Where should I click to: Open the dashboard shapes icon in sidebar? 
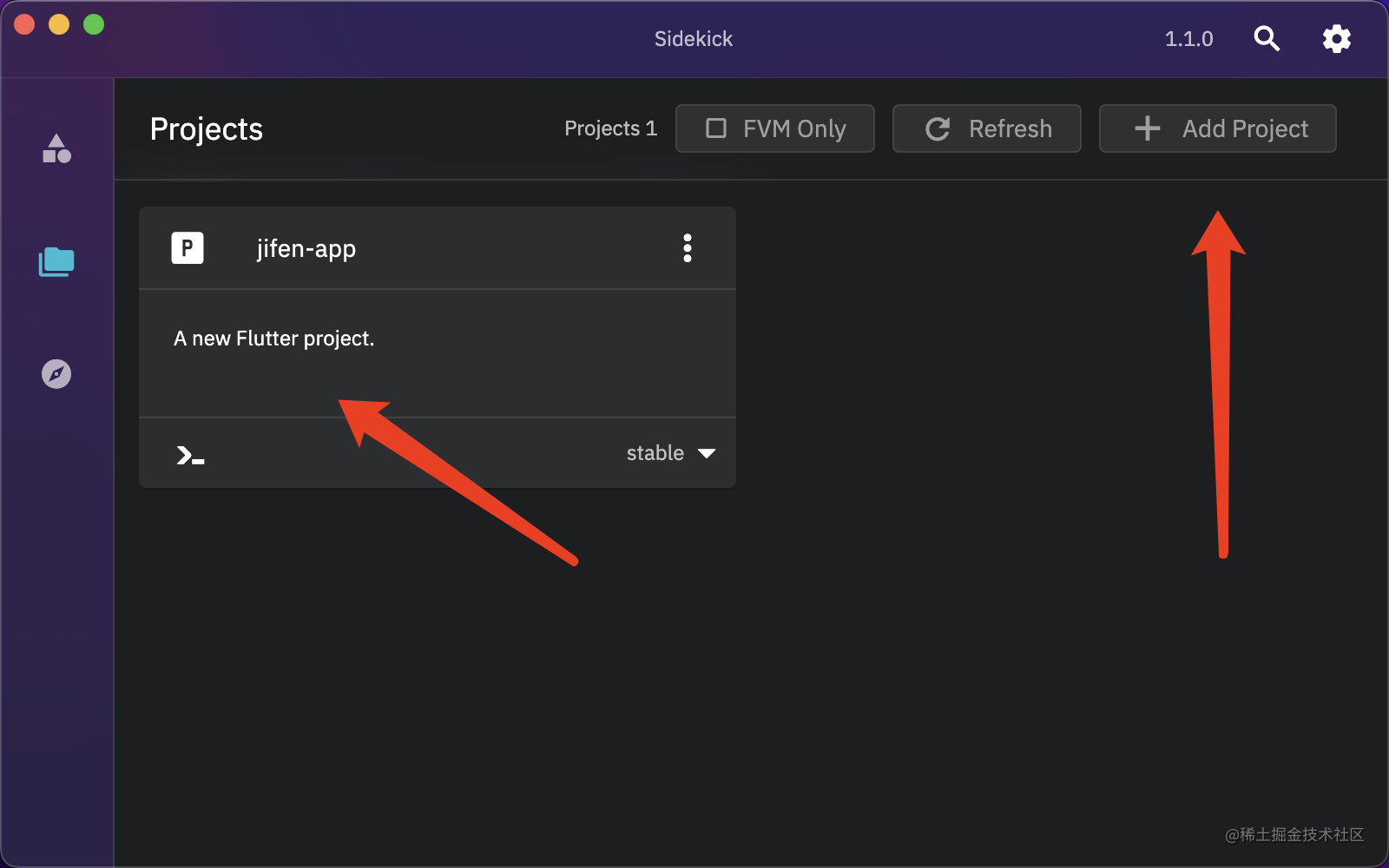[56, 149]
